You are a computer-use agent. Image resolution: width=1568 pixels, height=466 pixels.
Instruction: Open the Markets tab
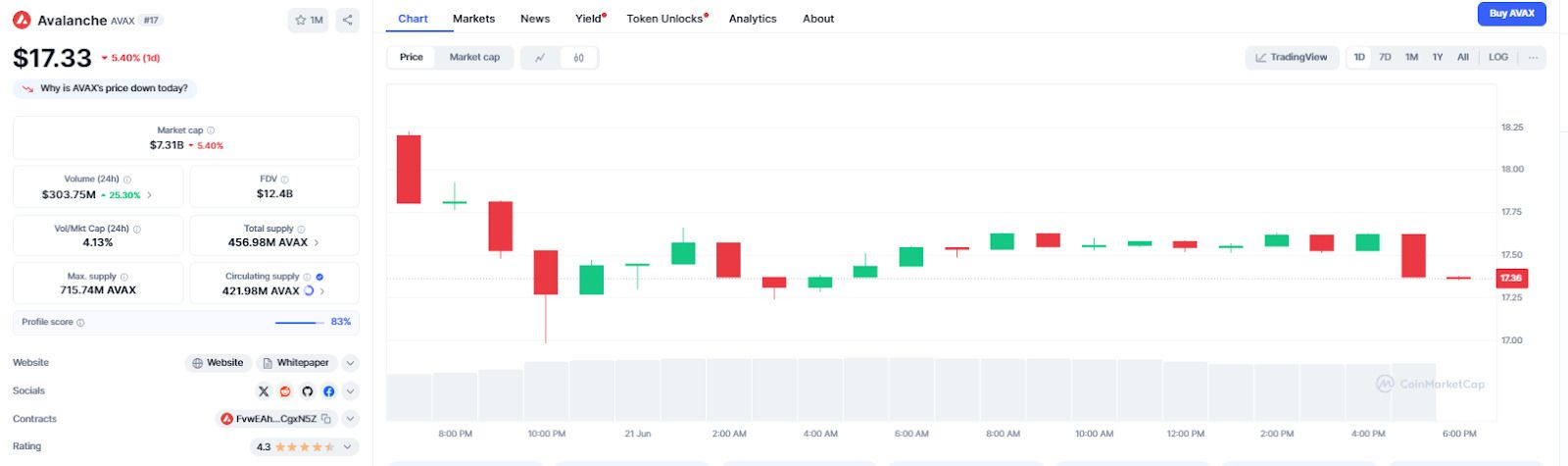point(473,19)
